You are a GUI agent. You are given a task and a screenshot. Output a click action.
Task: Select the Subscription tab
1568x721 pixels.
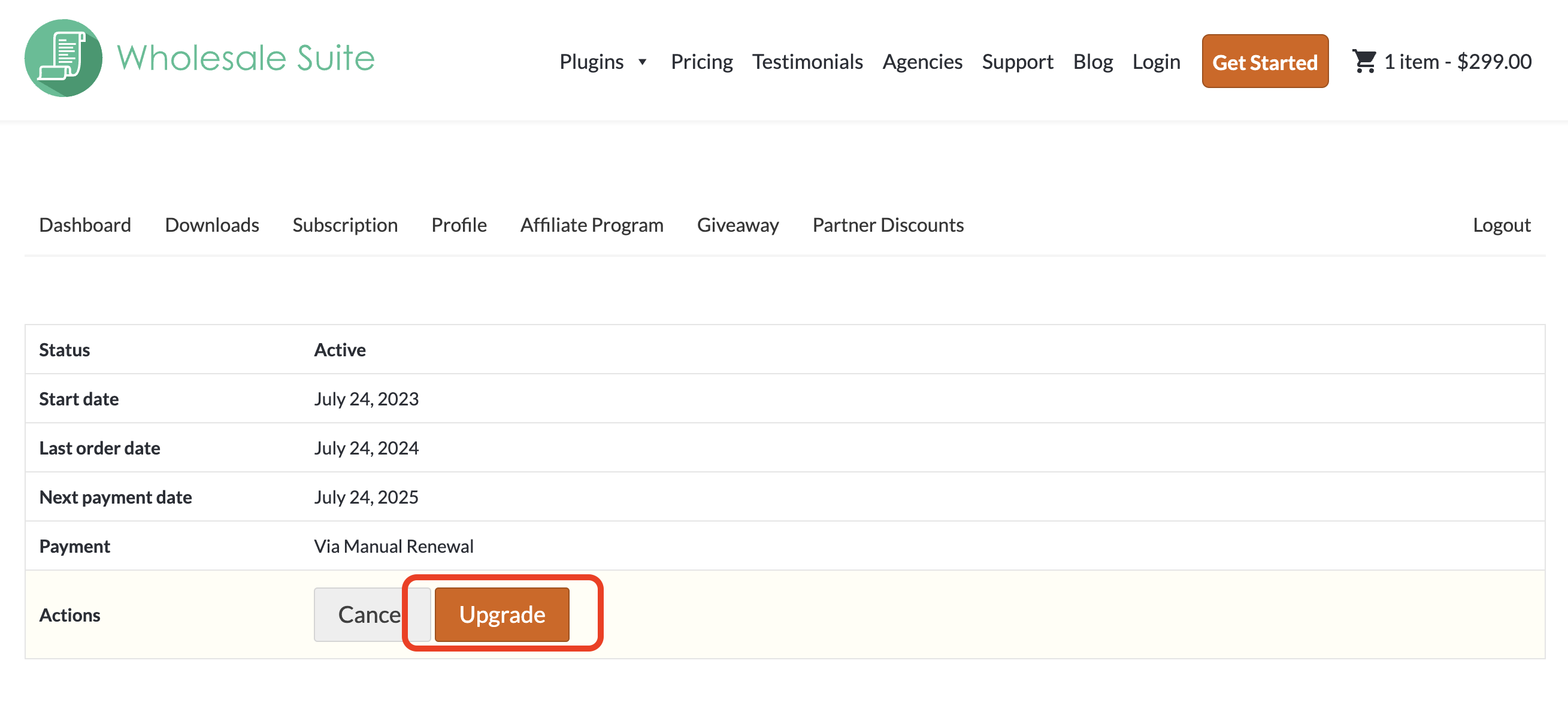tap(345, 225)
